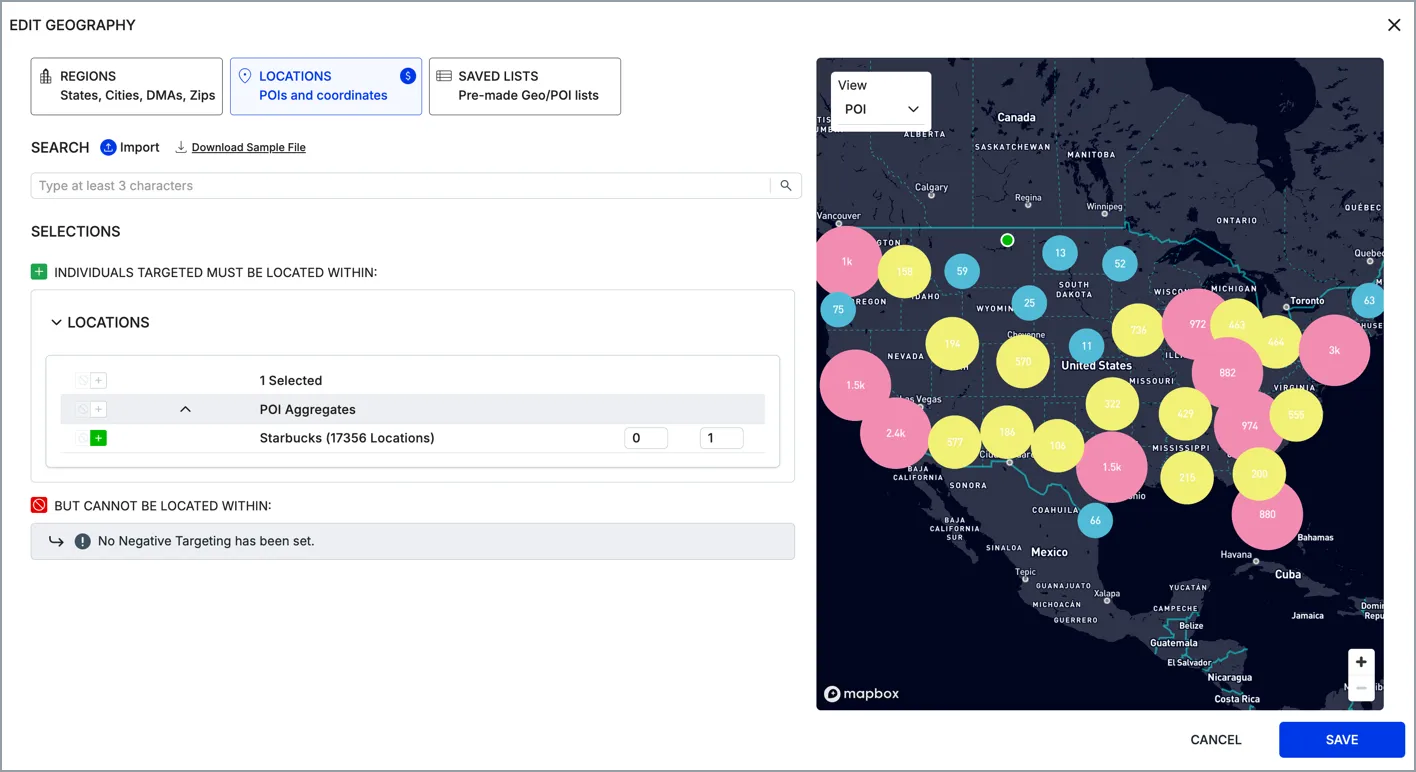Toggle the green include button for Starbucks
The width and height of the screenshot is (1416, 772).
coord(98,438)
